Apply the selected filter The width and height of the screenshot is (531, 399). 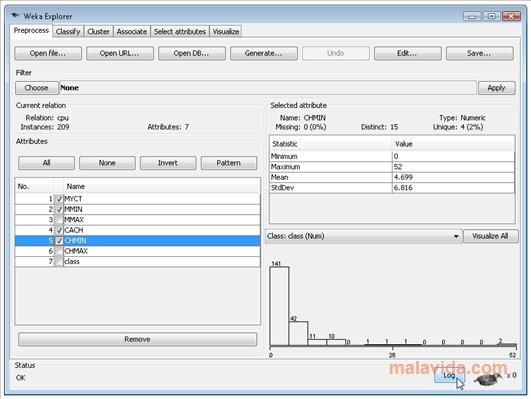pos(496,88)
